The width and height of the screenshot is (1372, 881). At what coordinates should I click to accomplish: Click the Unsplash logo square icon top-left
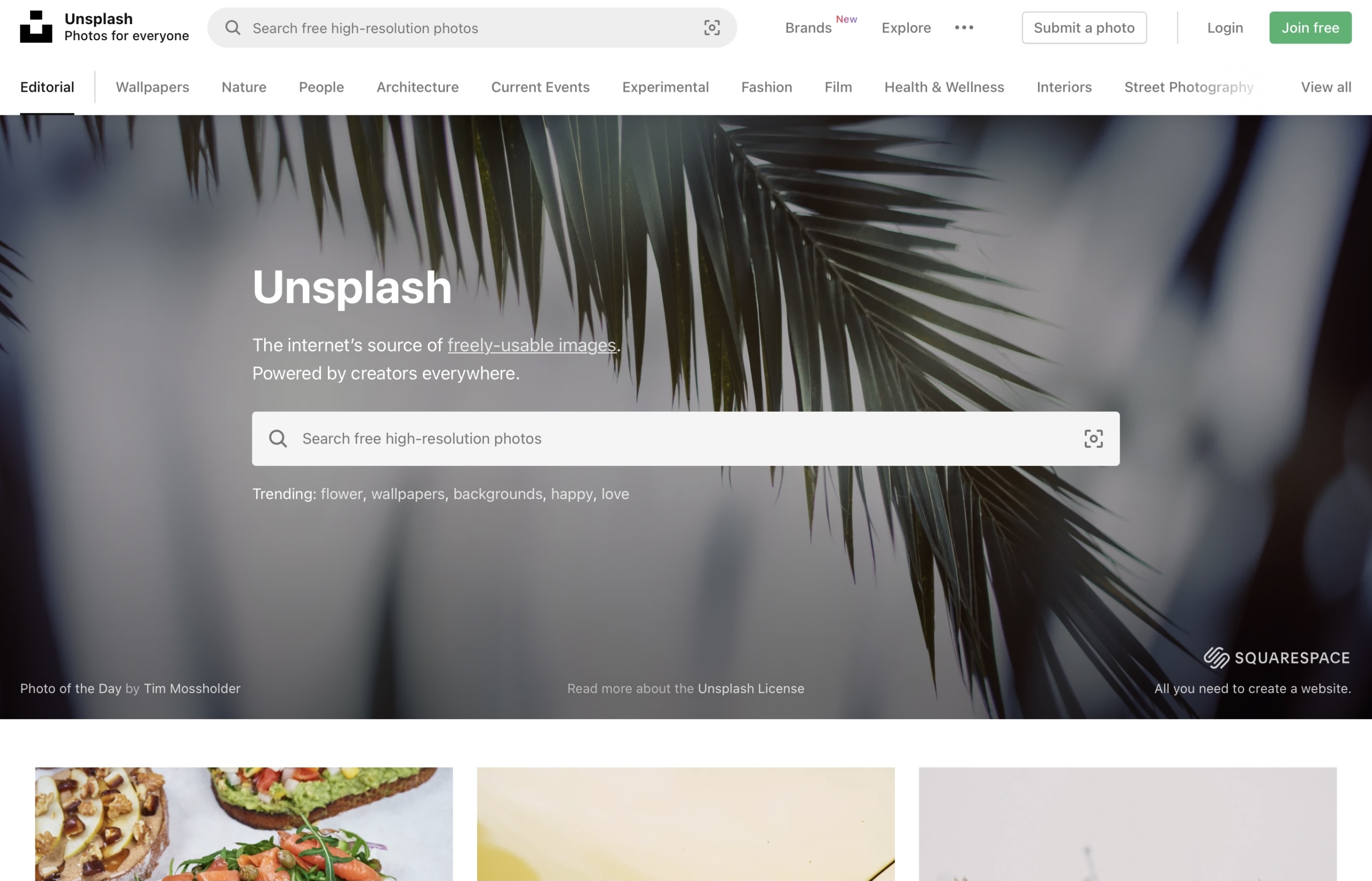click(36, 27)
